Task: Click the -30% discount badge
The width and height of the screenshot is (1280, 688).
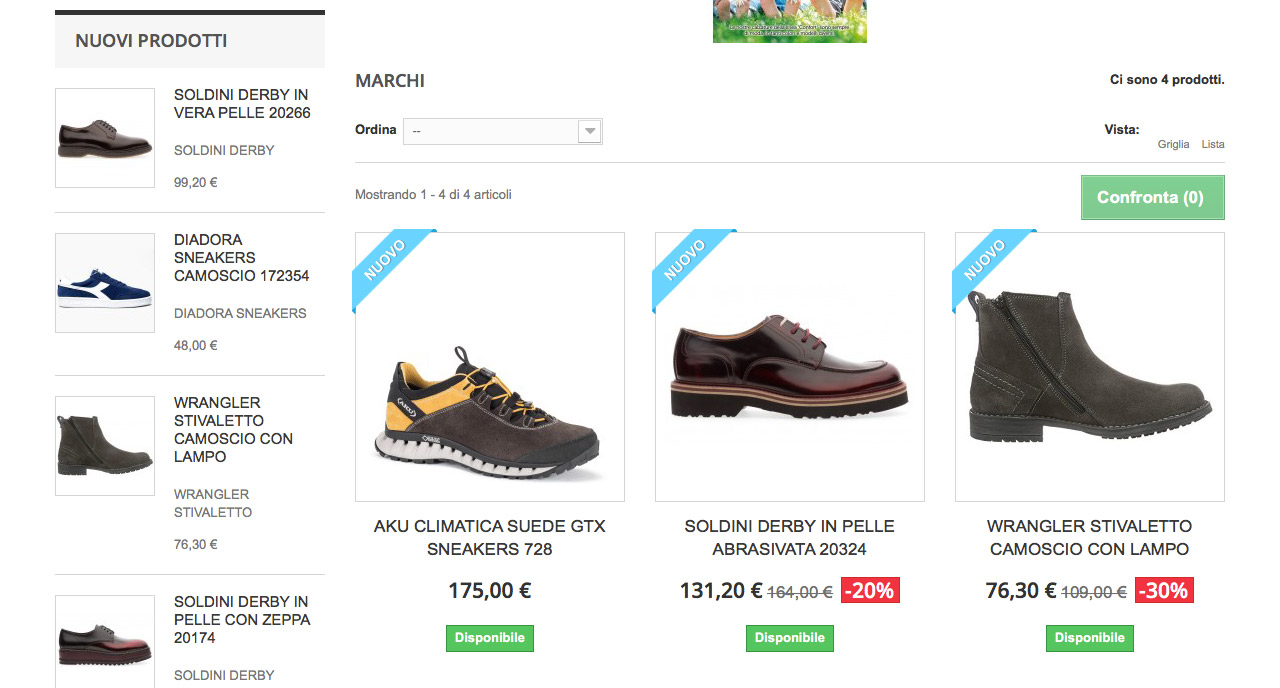Action: (1164, 591)
